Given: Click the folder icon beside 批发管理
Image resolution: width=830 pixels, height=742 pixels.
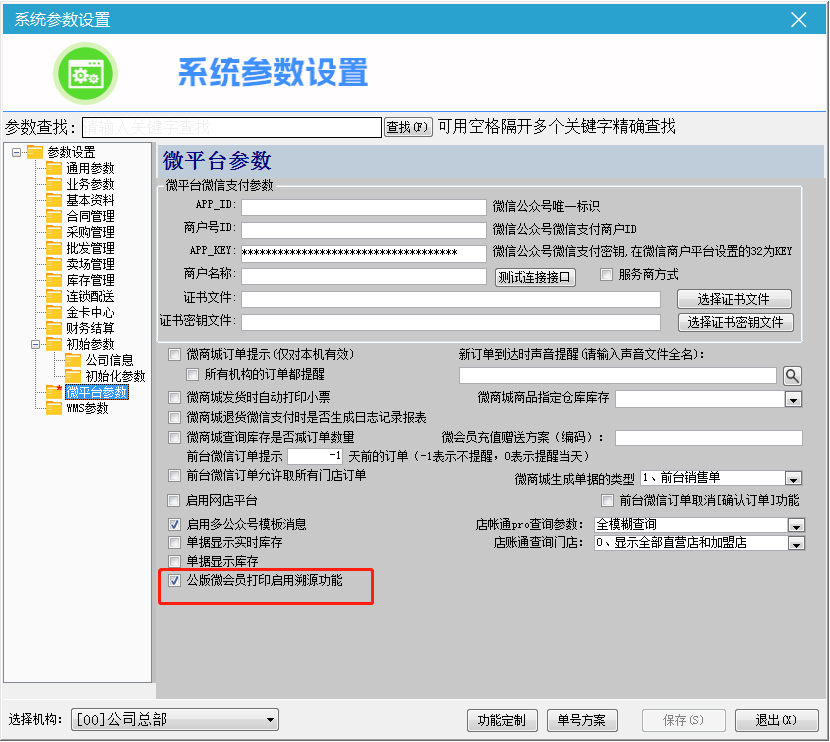Looking at the screenshot, I should pos(54,248).
